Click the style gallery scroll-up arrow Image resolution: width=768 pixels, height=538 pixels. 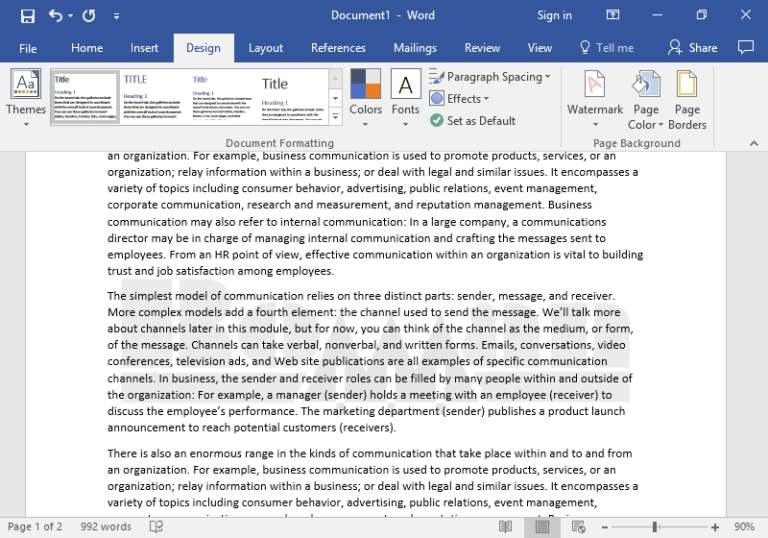pyautogui.click(x=336, y=78)
